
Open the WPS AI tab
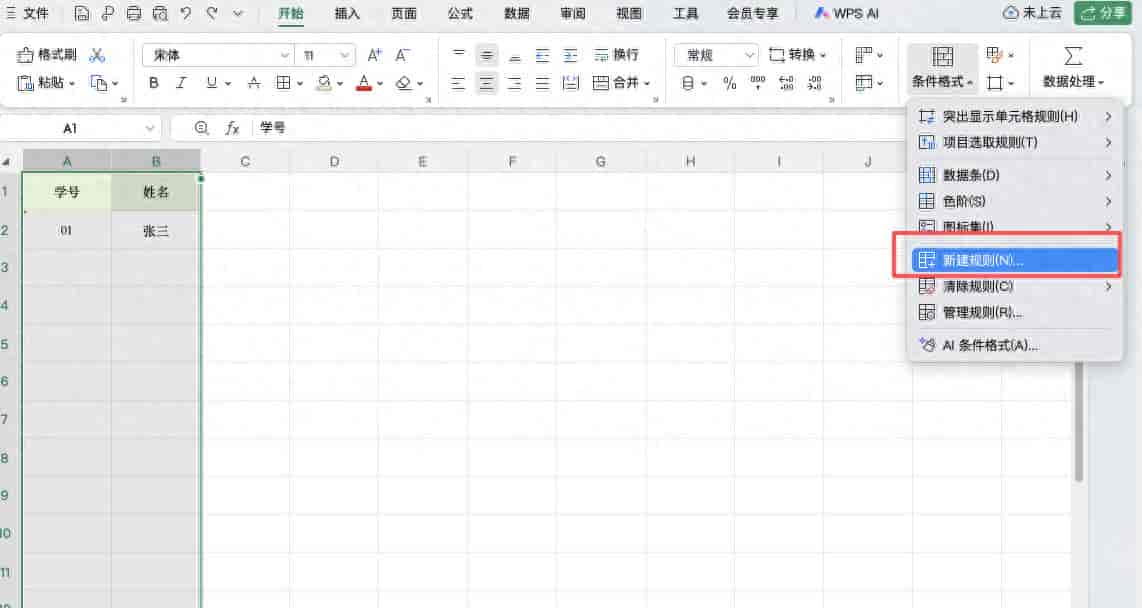[846, 13]
